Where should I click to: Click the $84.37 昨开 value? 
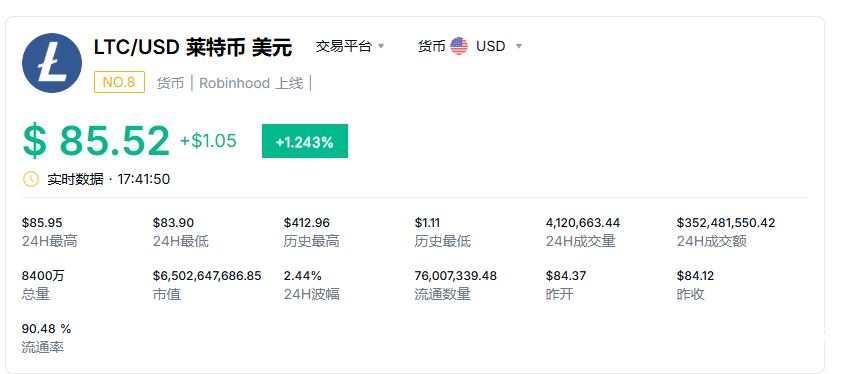click(566, 276)
